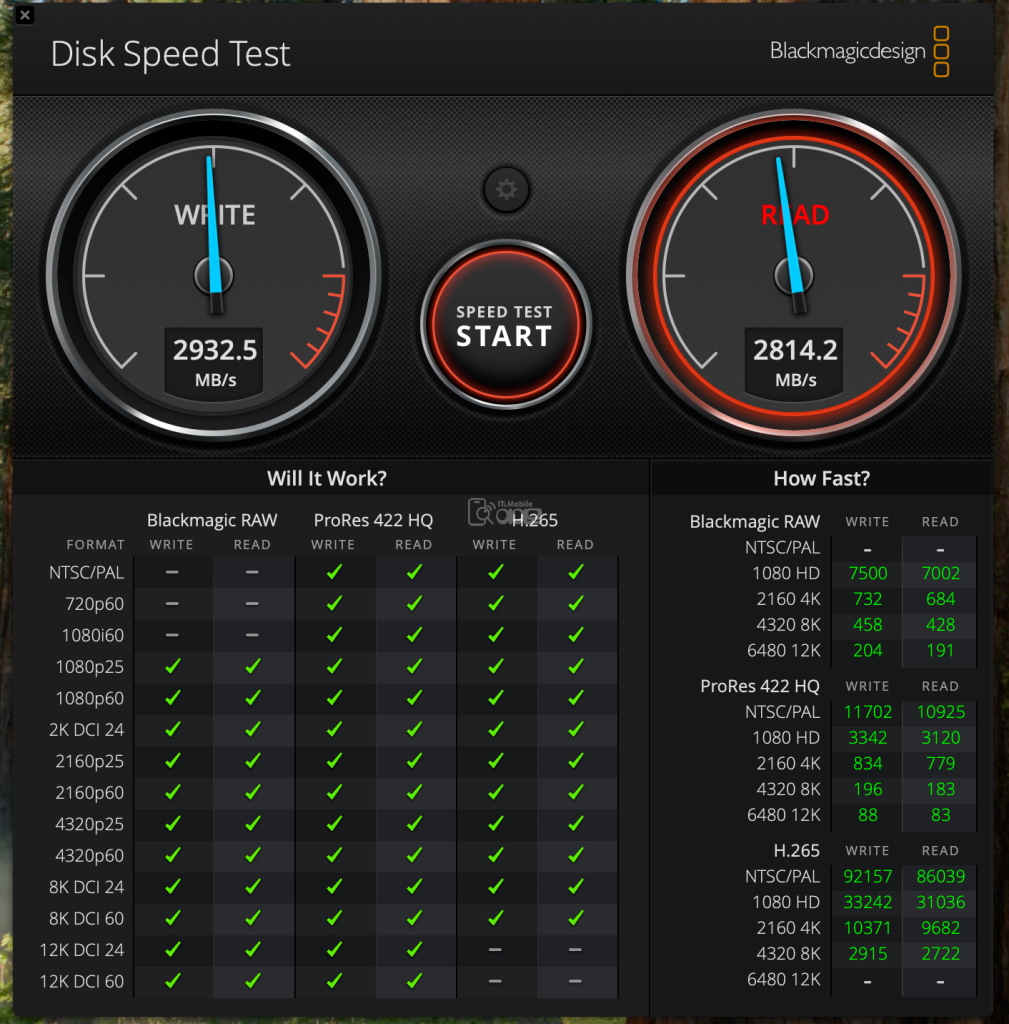The height and width of the screenshot is (1024, 1009).
Task: Click the 12K DCI 24 H.265 write dash
Action: [495, 950]
